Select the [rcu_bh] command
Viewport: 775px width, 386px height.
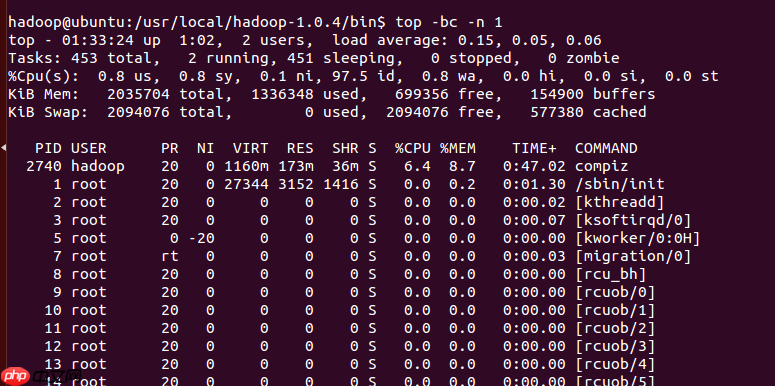point(610,274)
